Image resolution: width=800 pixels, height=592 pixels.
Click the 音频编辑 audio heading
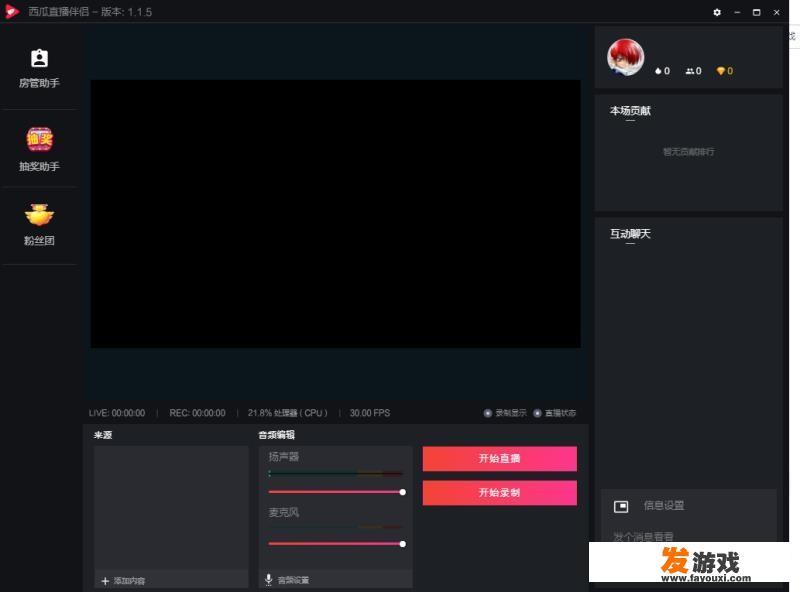pyautogui.click(x=277, y=435)
